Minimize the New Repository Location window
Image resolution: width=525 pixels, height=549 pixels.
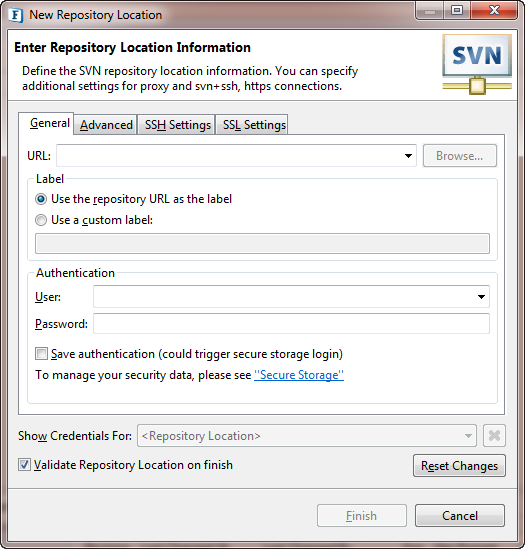click(430, 11)
